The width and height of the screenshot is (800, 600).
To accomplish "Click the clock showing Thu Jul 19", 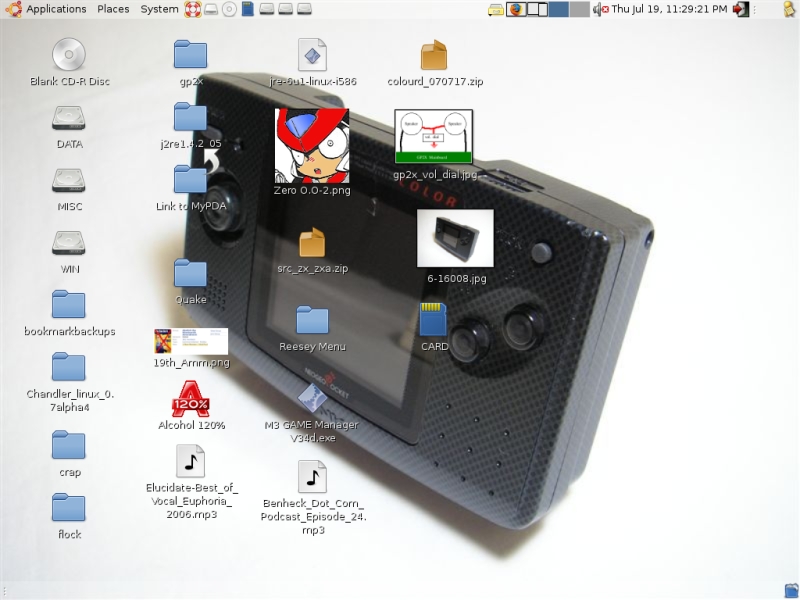I will click(x=669, y=9).
